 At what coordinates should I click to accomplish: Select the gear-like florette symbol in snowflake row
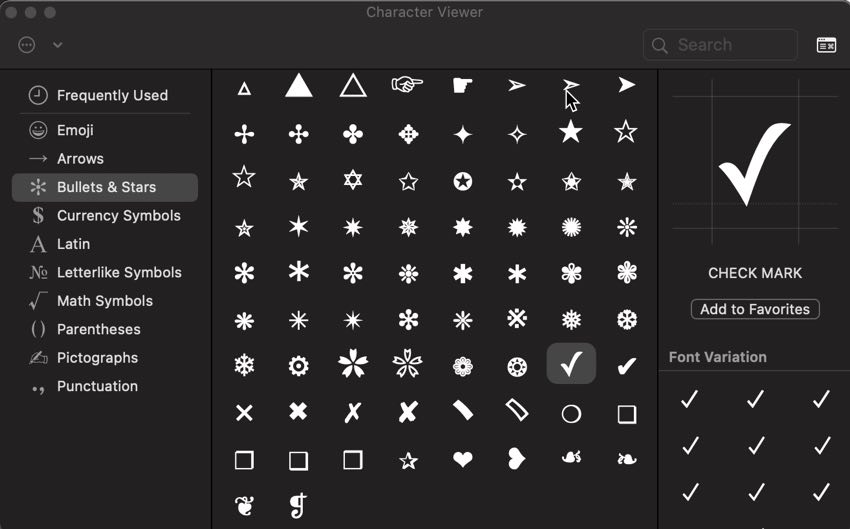click(299, 366)
